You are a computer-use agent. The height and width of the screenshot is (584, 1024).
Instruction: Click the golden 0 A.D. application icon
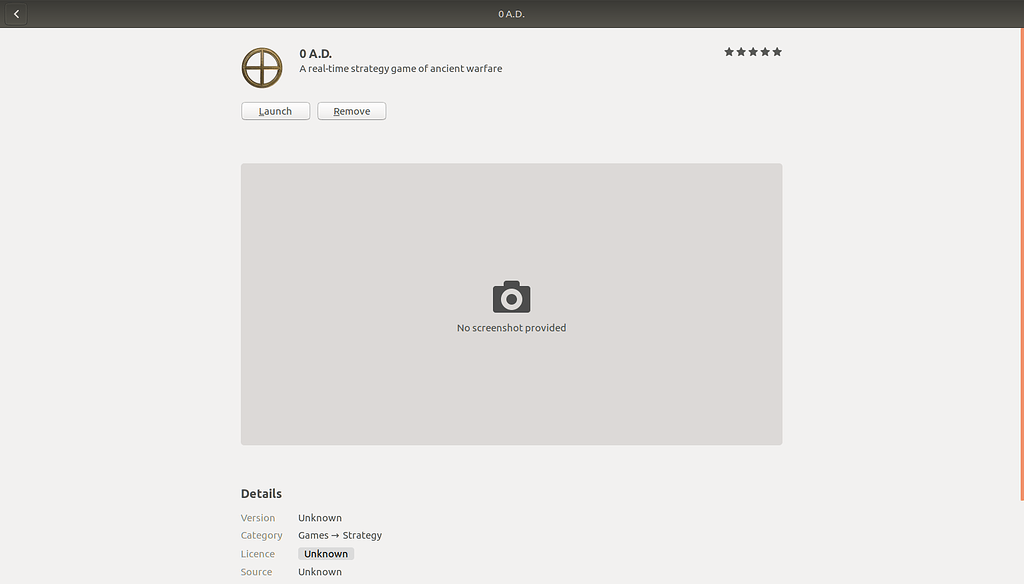tap(262, 68)
